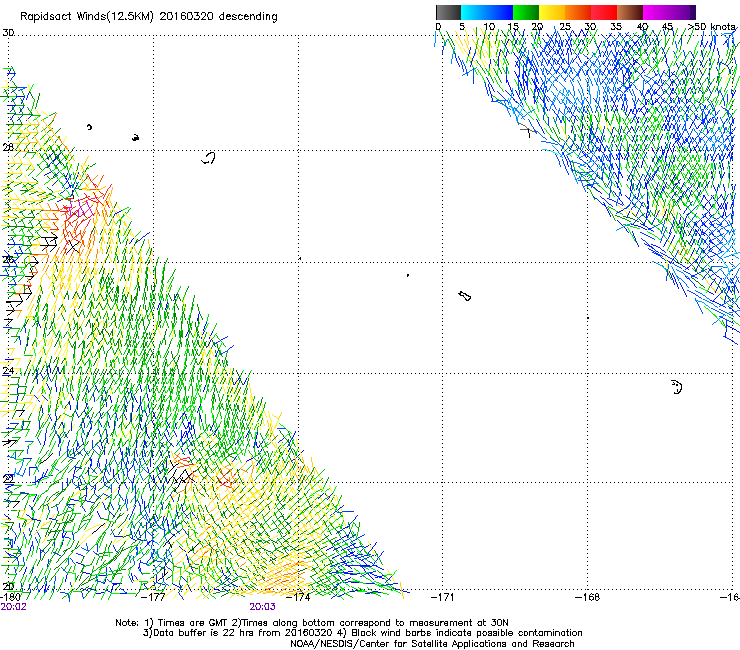
Task: Select the green 15-20 knots legend swatch
Action: [526, 12]
